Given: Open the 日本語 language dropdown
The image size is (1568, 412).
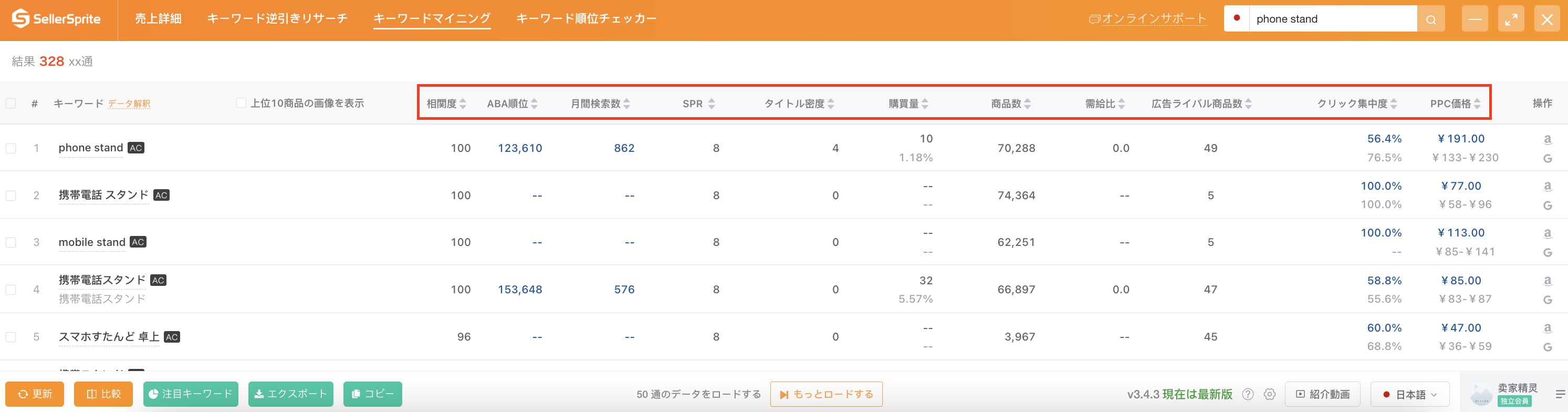Looking at the screenshot, I should click(1410, 394).
